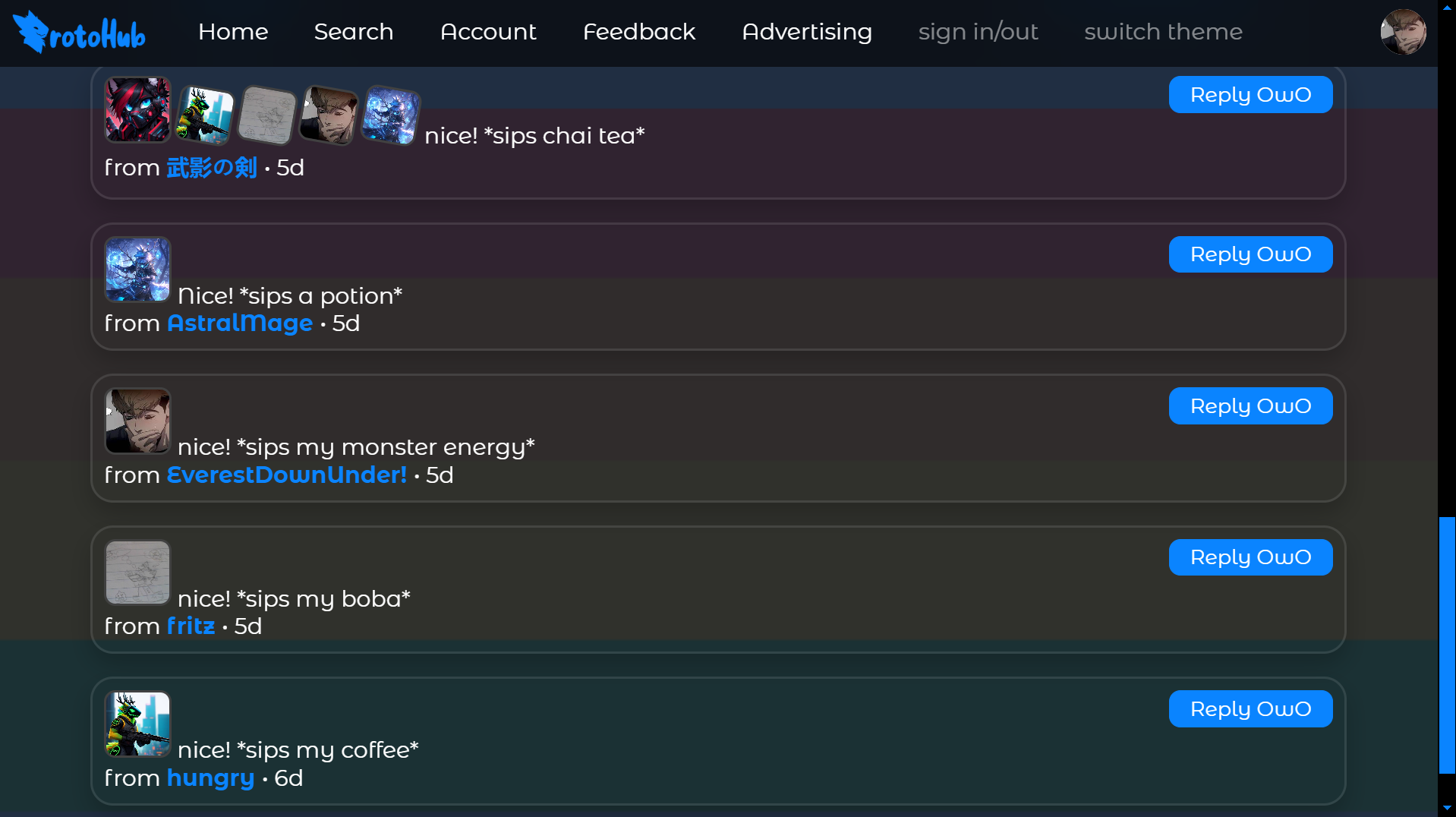Open the Search page from the navbar
The image size is (1456, 817).
point(353,32)
